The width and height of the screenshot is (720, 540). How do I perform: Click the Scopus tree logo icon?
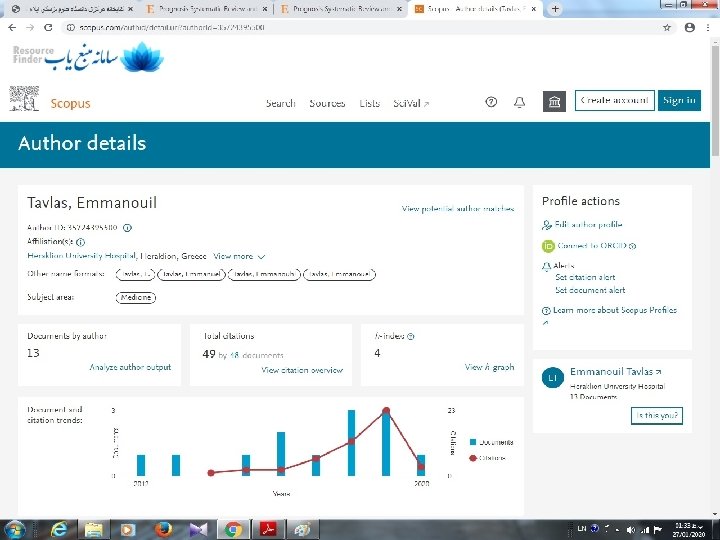24,98
